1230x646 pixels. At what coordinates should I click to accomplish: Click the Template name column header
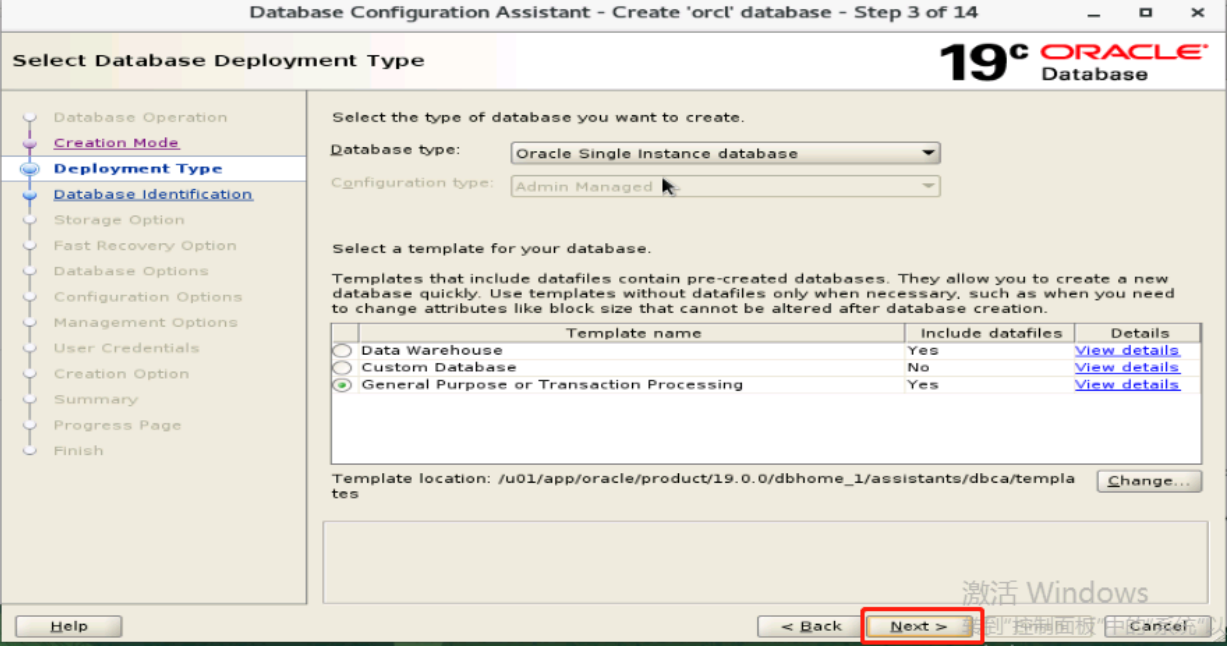(x=632, y=333)
